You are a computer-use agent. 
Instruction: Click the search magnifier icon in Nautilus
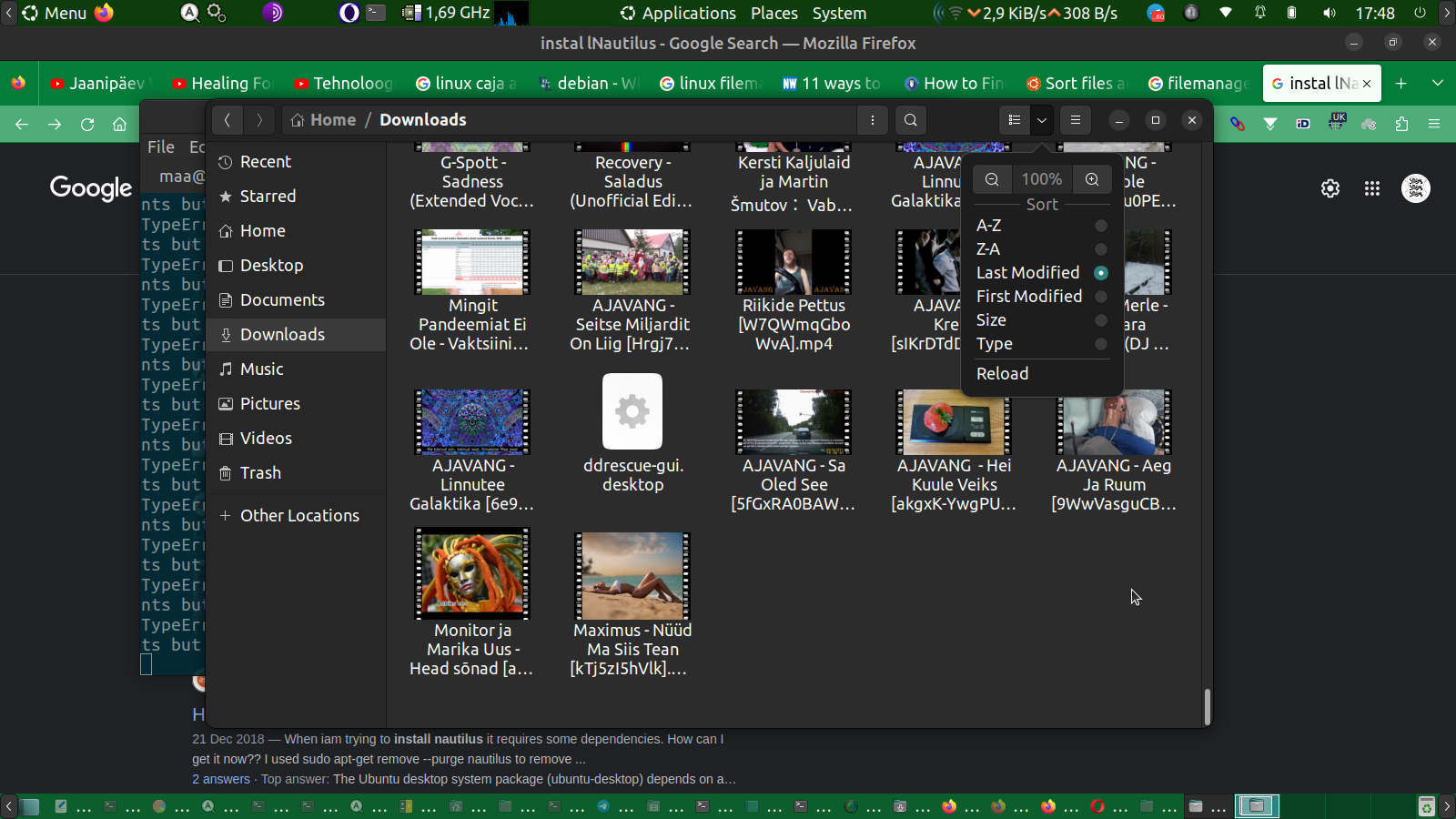910,120
